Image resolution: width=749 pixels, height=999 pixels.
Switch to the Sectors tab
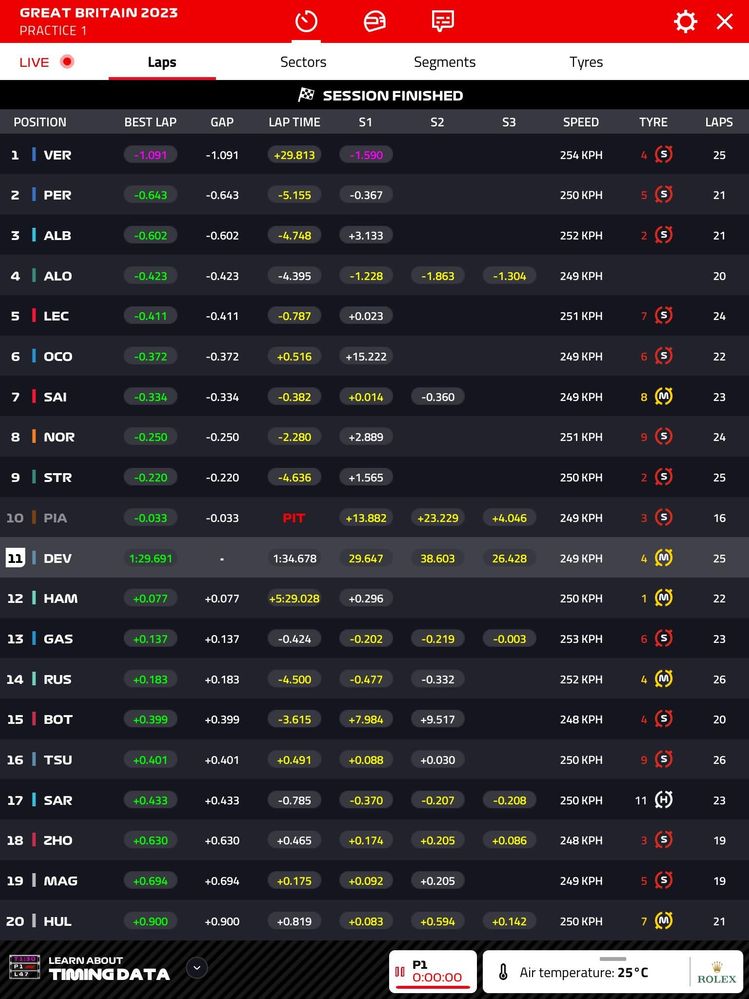pyautogui.click(x=303, y=62)
